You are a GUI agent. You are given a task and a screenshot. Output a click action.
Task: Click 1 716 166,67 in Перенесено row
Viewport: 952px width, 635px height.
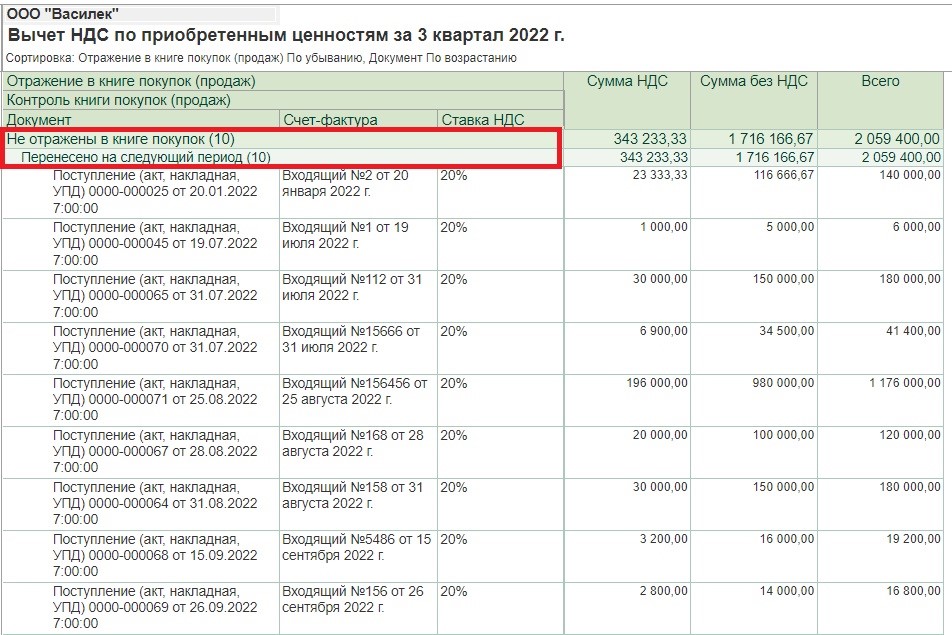tap(775, 157)
